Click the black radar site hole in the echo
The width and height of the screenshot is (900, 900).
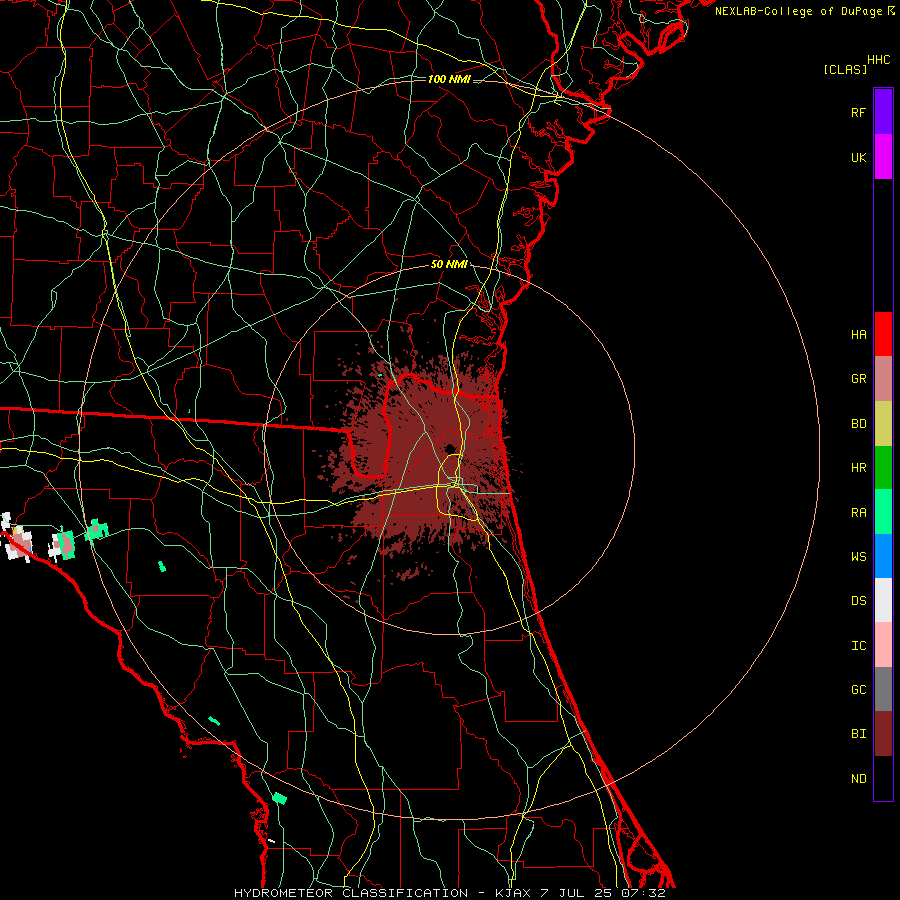(450, 448)
